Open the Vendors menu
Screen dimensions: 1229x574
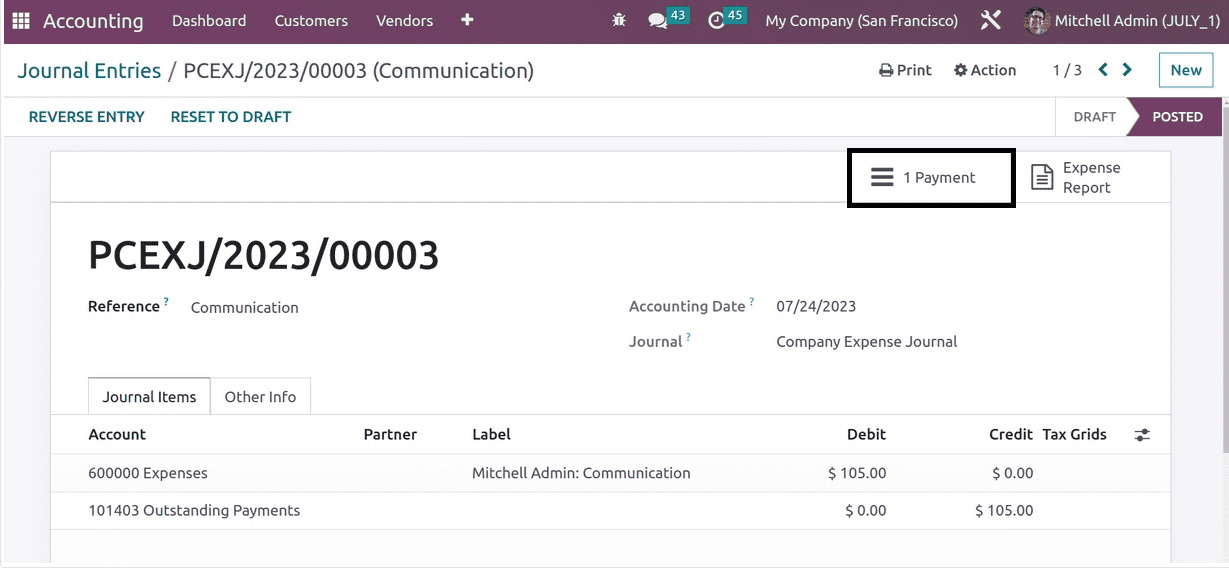pos(404,21)
